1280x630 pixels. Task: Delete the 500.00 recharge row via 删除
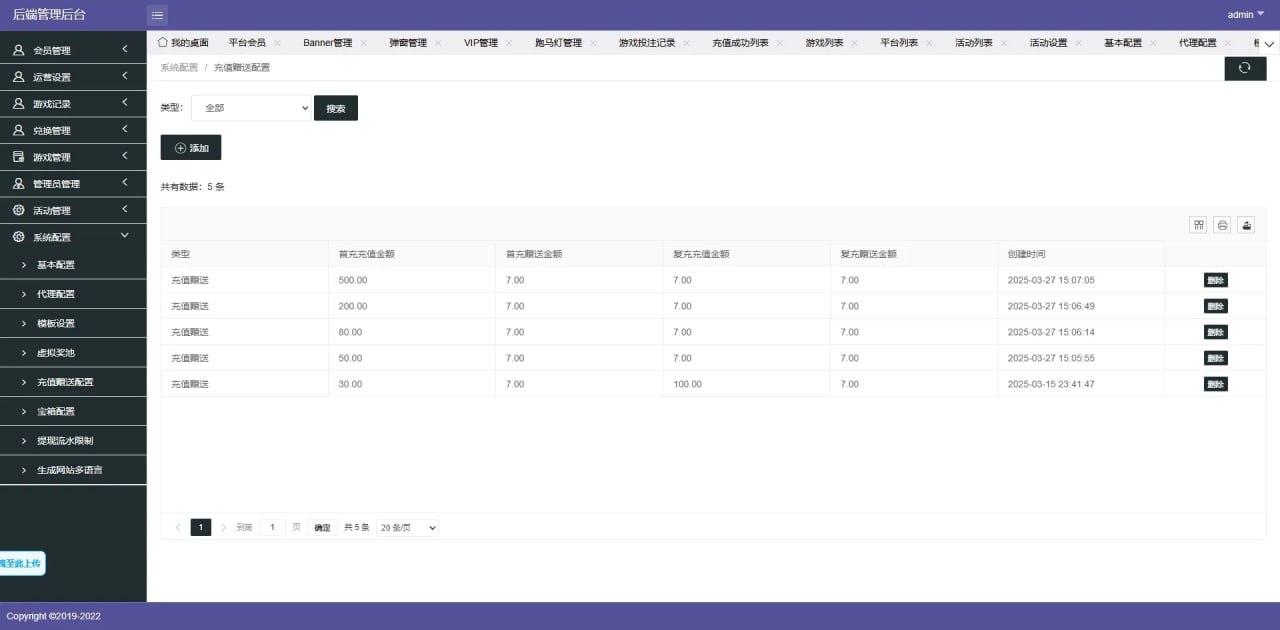click(1214, 280)
